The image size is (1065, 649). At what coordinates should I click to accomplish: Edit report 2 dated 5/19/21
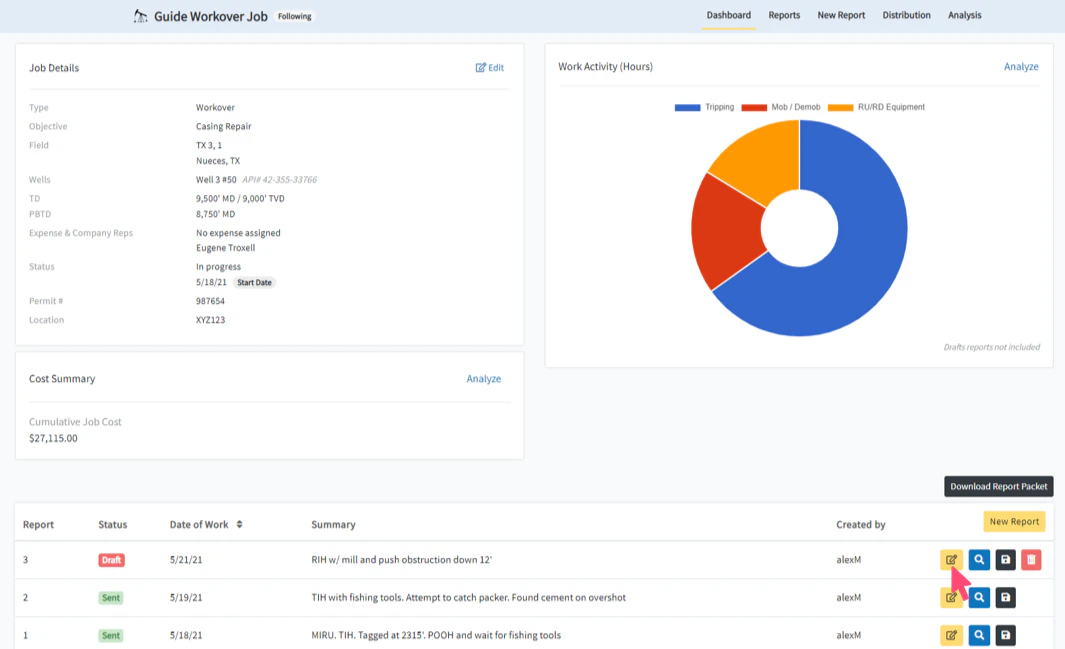[952, 597]
